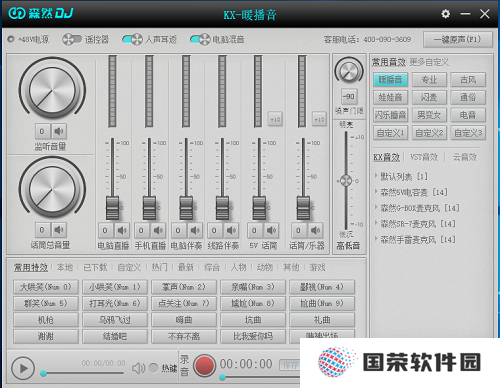Play 掌声(Num 2) sound effect

184,287
